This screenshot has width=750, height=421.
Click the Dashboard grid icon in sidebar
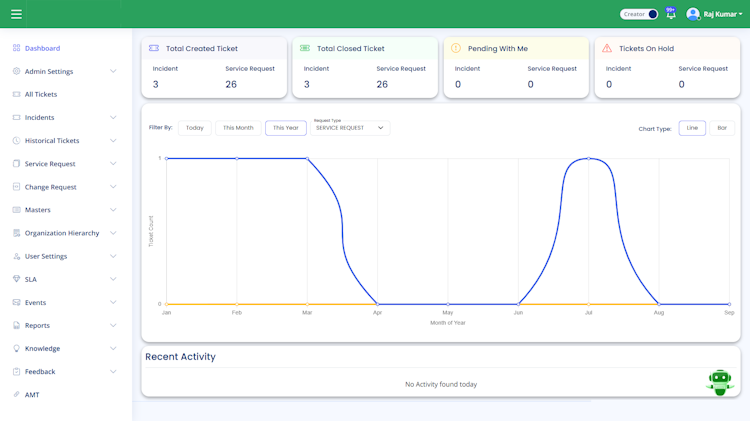pos(16,48)
